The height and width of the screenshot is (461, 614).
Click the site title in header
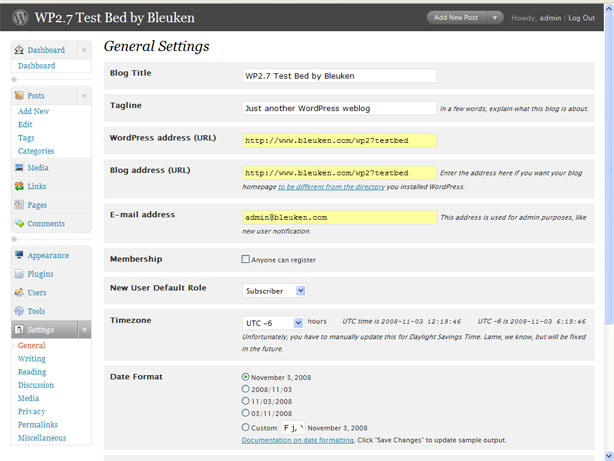[x=115, y=18]
